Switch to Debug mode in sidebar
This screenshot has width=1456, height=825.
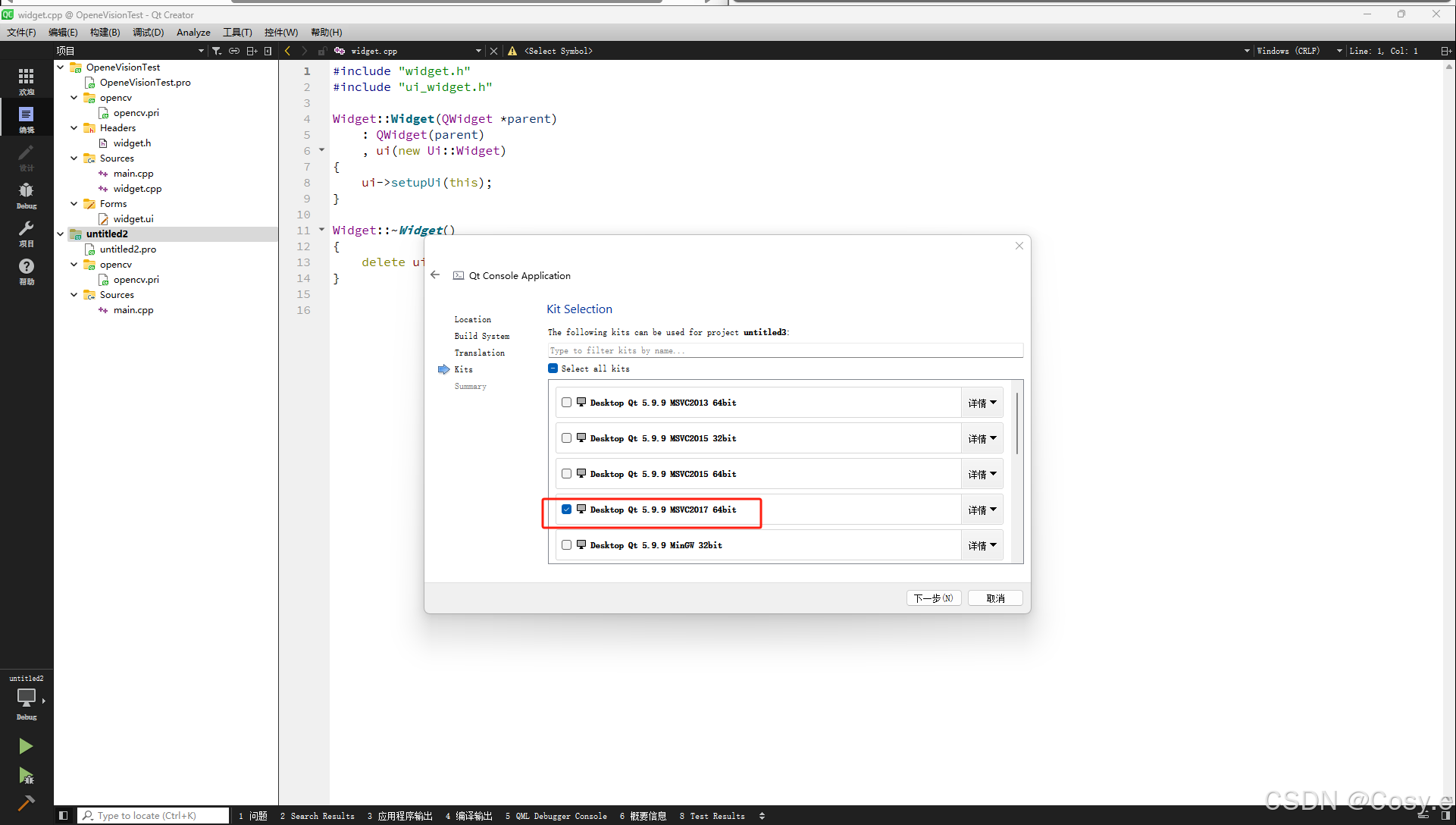point(26,194)
